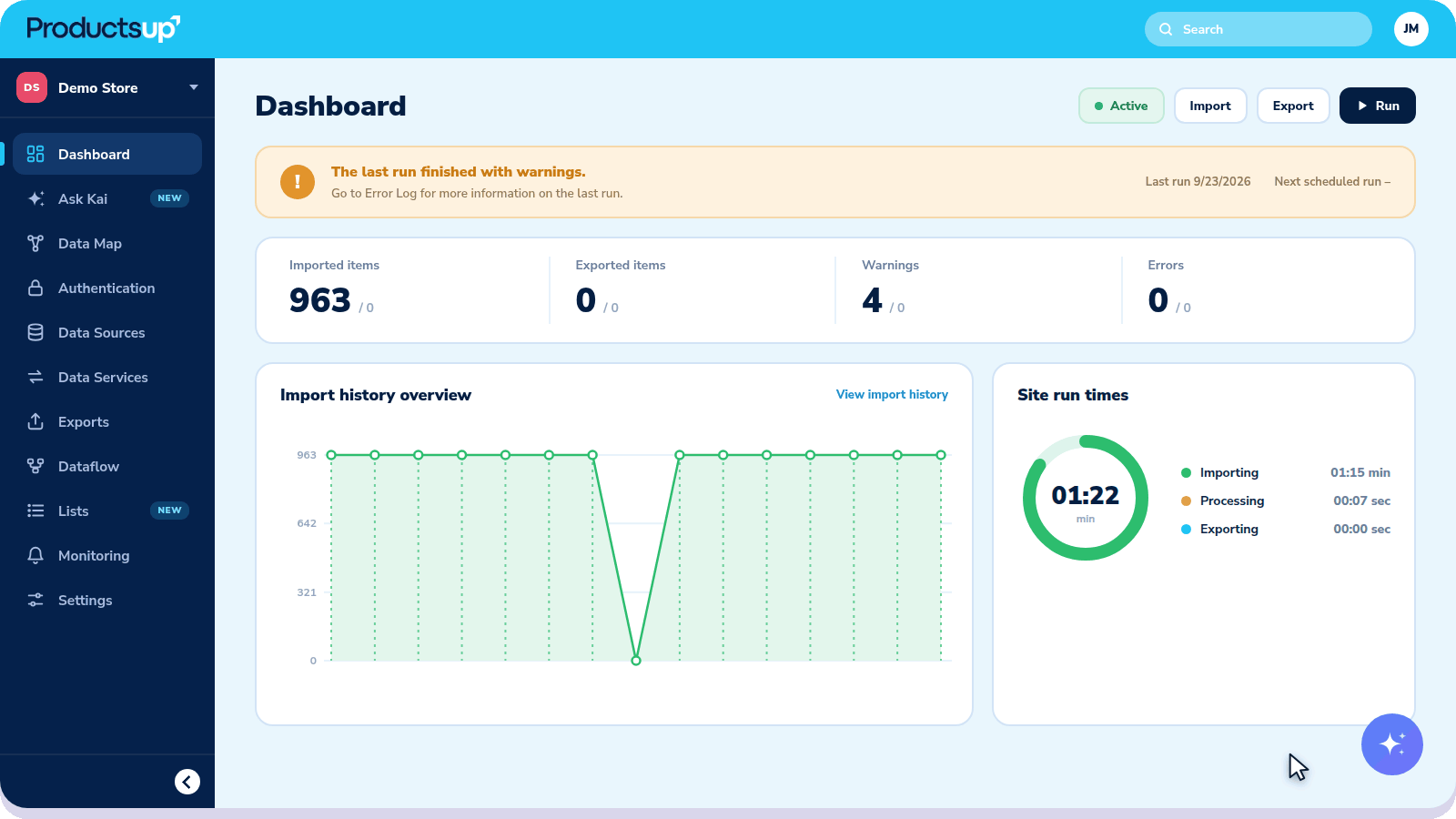The width and height of the screenshot is (1456, 819).
Task: Select the zero-value point on import chart
Action: (x=636, y=661)
